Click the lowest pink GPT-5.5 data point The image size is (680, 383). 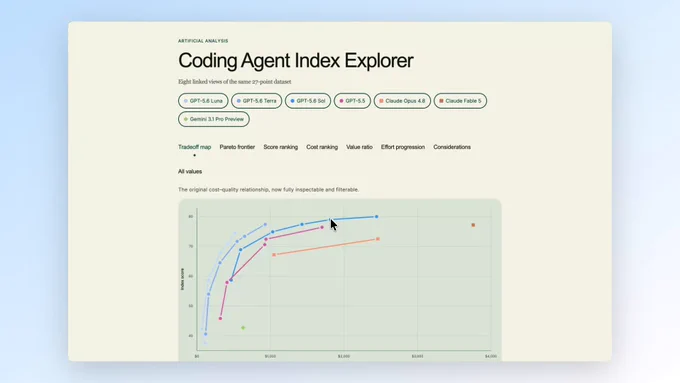click(220, 319)
